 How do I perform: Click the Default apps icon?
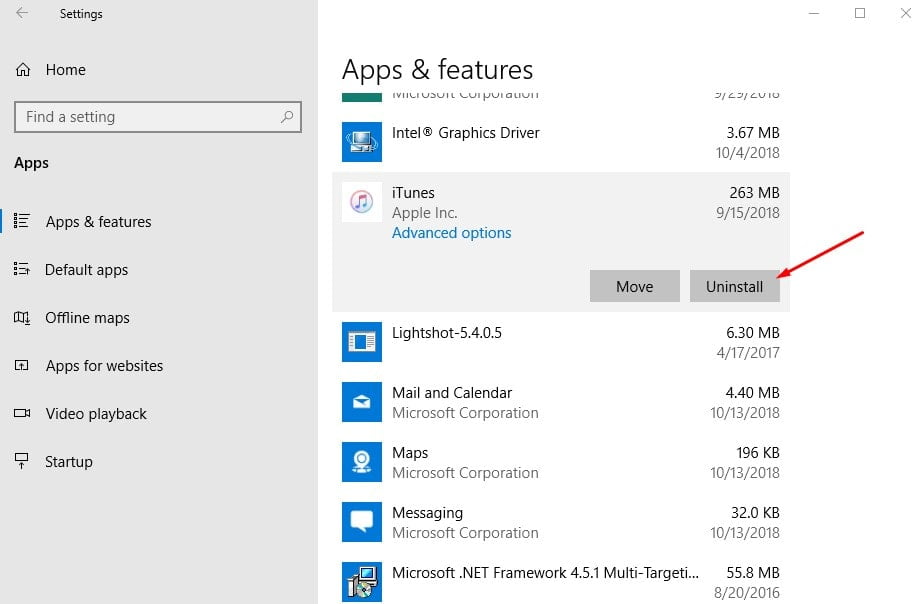22,269
